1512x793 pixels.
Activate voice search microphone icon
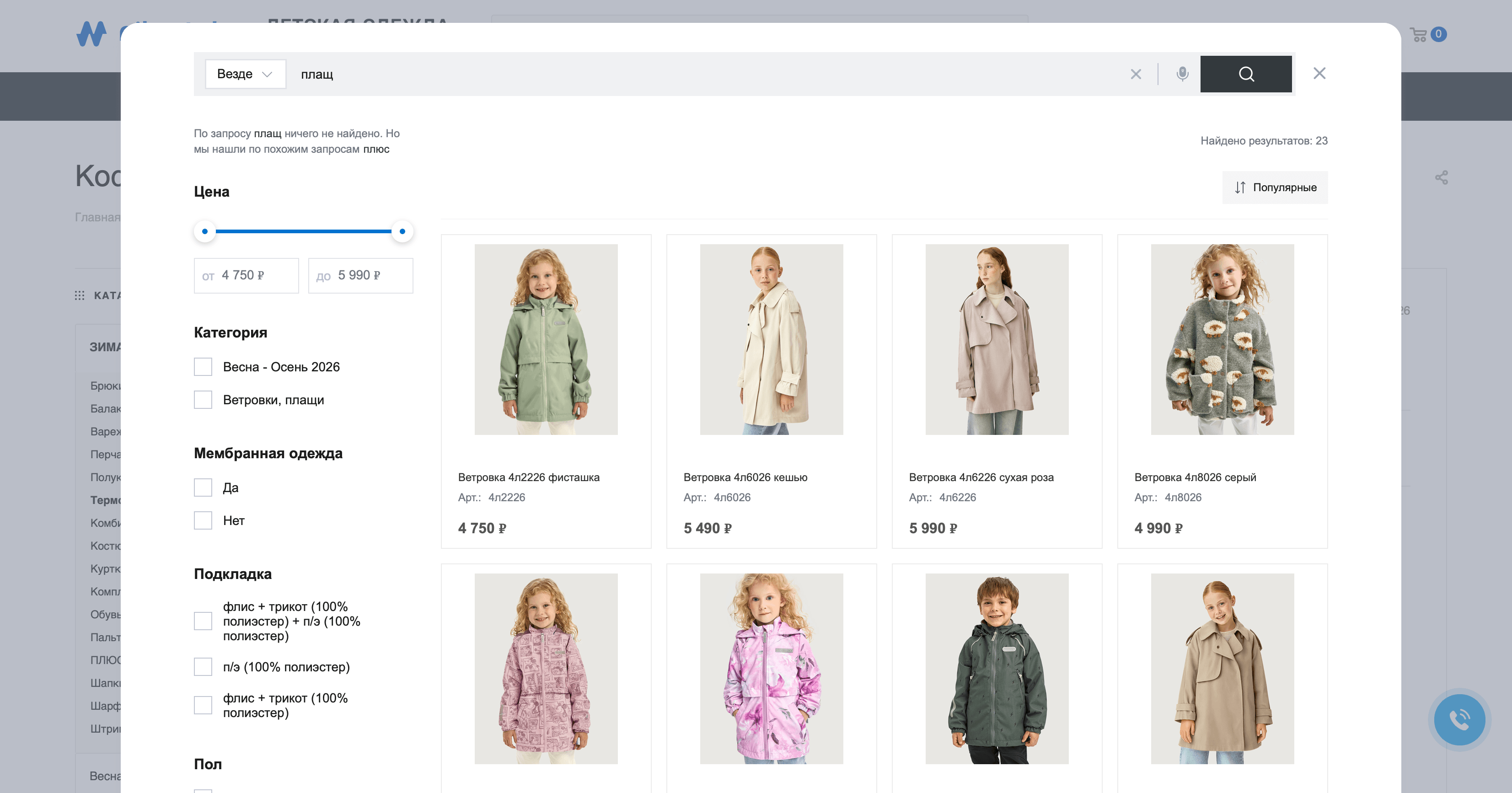[1182, 74]
